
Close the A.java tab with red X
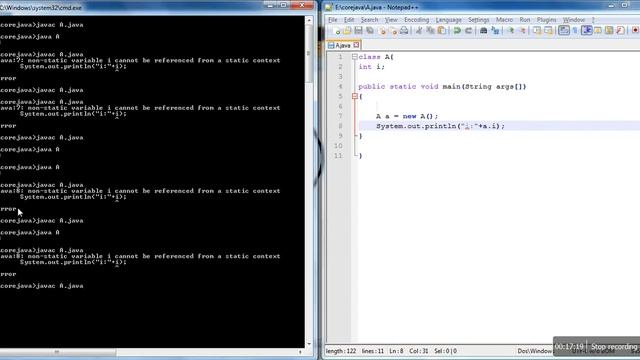point(356,45)
